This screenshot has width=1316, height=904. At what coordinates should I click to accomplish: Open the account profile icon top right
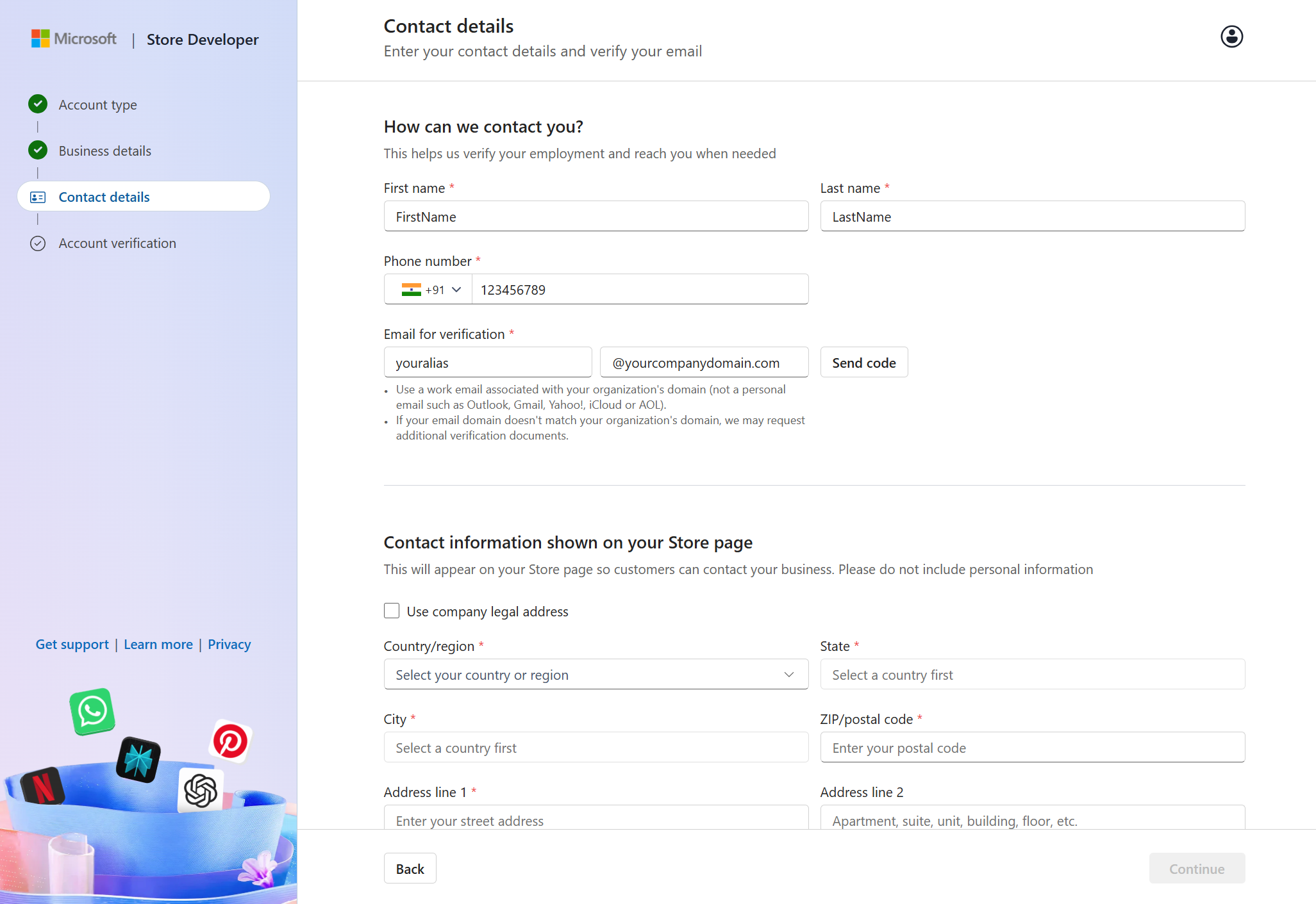(x=1231, y=37)
